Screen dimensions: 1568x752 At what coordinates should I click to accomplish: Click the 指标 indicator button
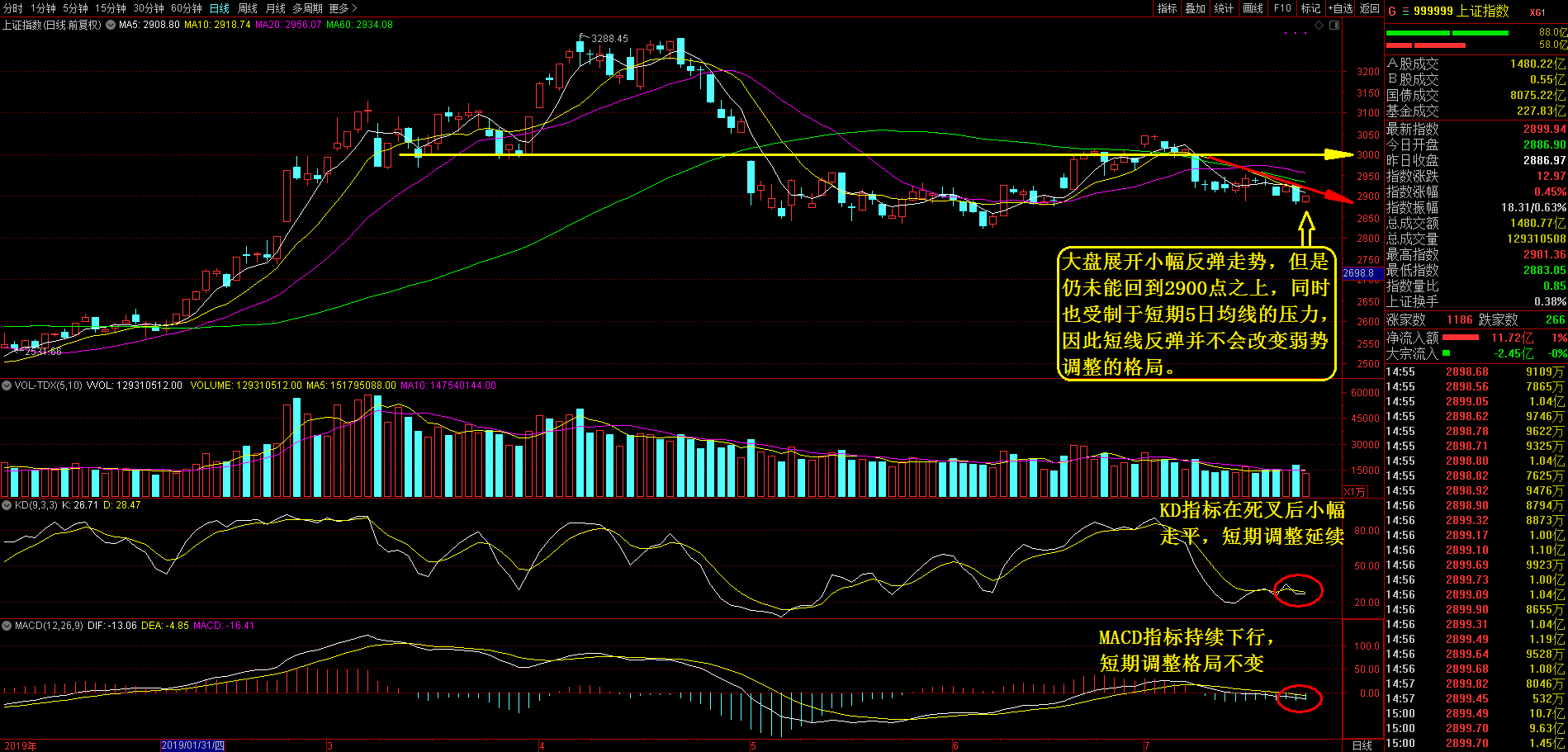click(x=1167, y=8)
